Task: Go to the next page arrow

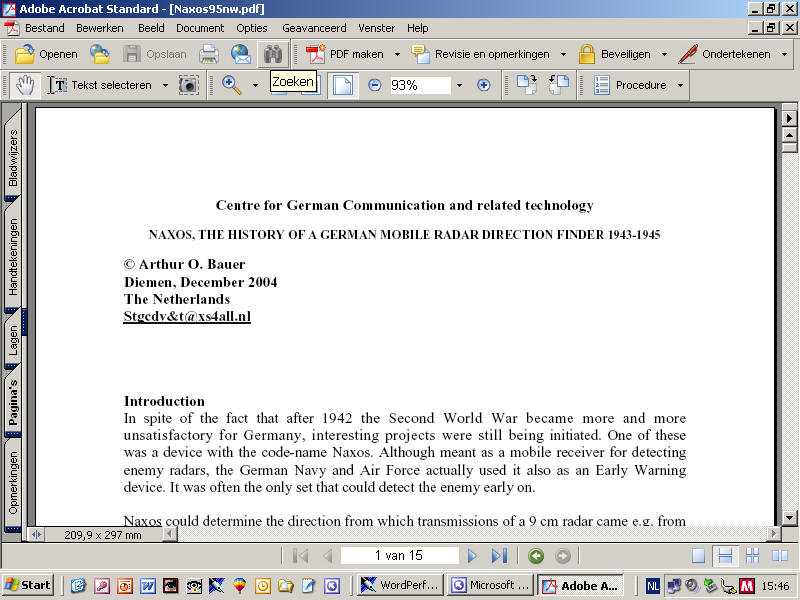Action: (x=472, y=556)
